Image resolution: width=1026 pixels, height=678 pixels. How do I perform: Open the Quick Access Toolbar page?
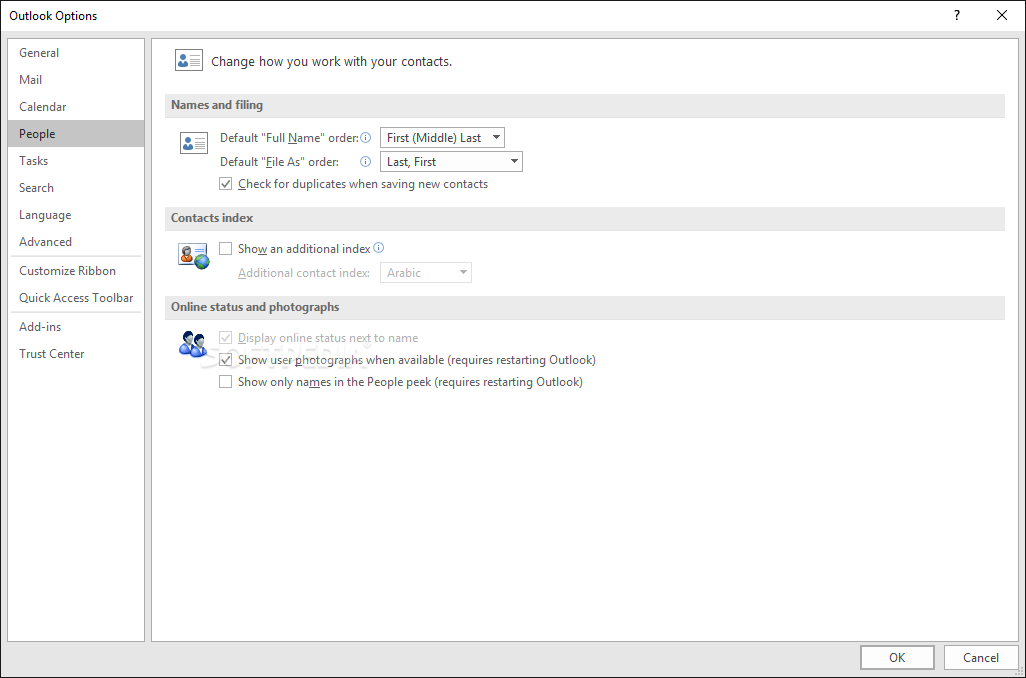[76, 298]
